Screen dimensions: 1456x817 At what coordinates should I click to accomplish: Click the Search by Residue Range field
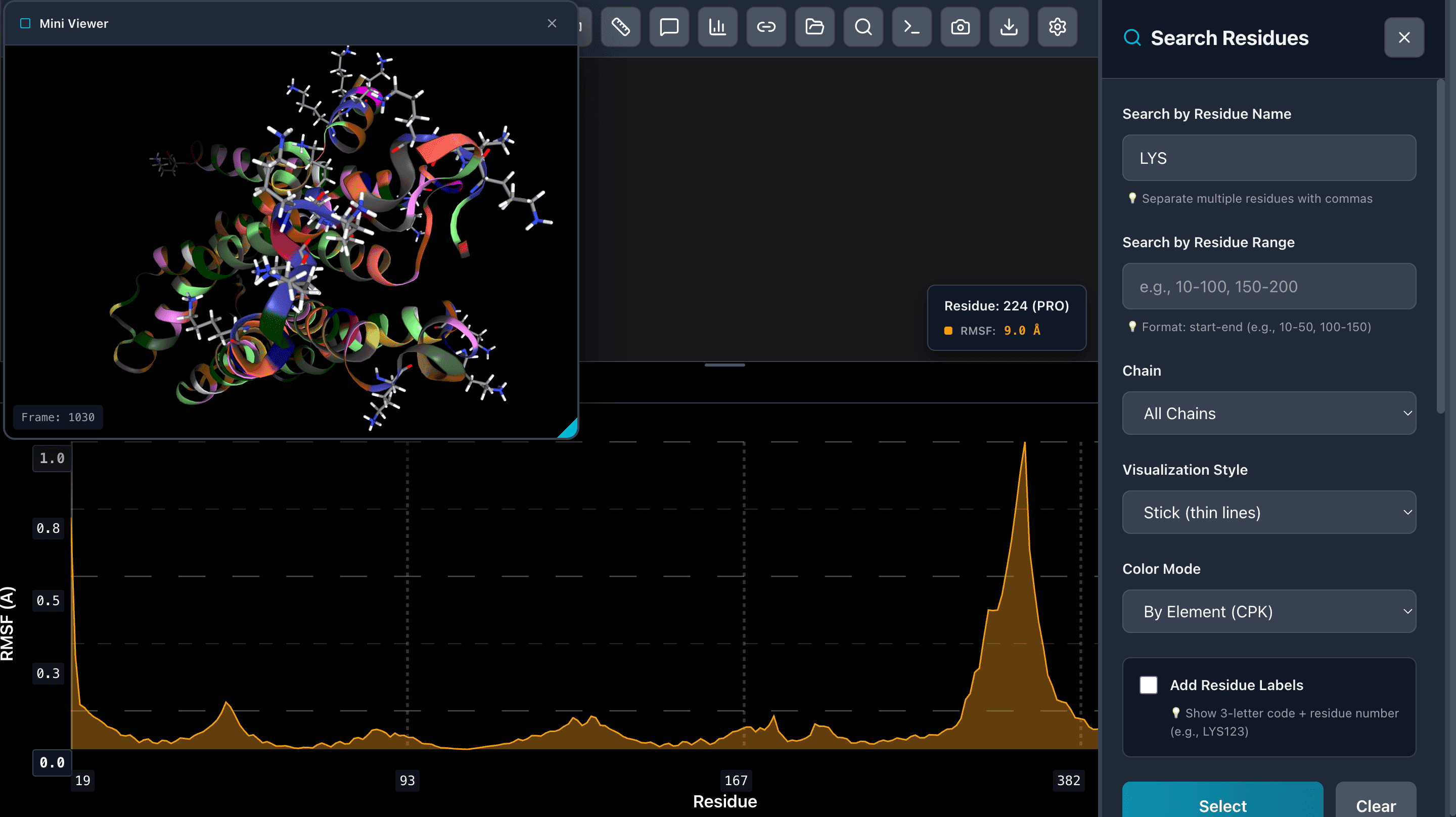(x=1268, y=287)
